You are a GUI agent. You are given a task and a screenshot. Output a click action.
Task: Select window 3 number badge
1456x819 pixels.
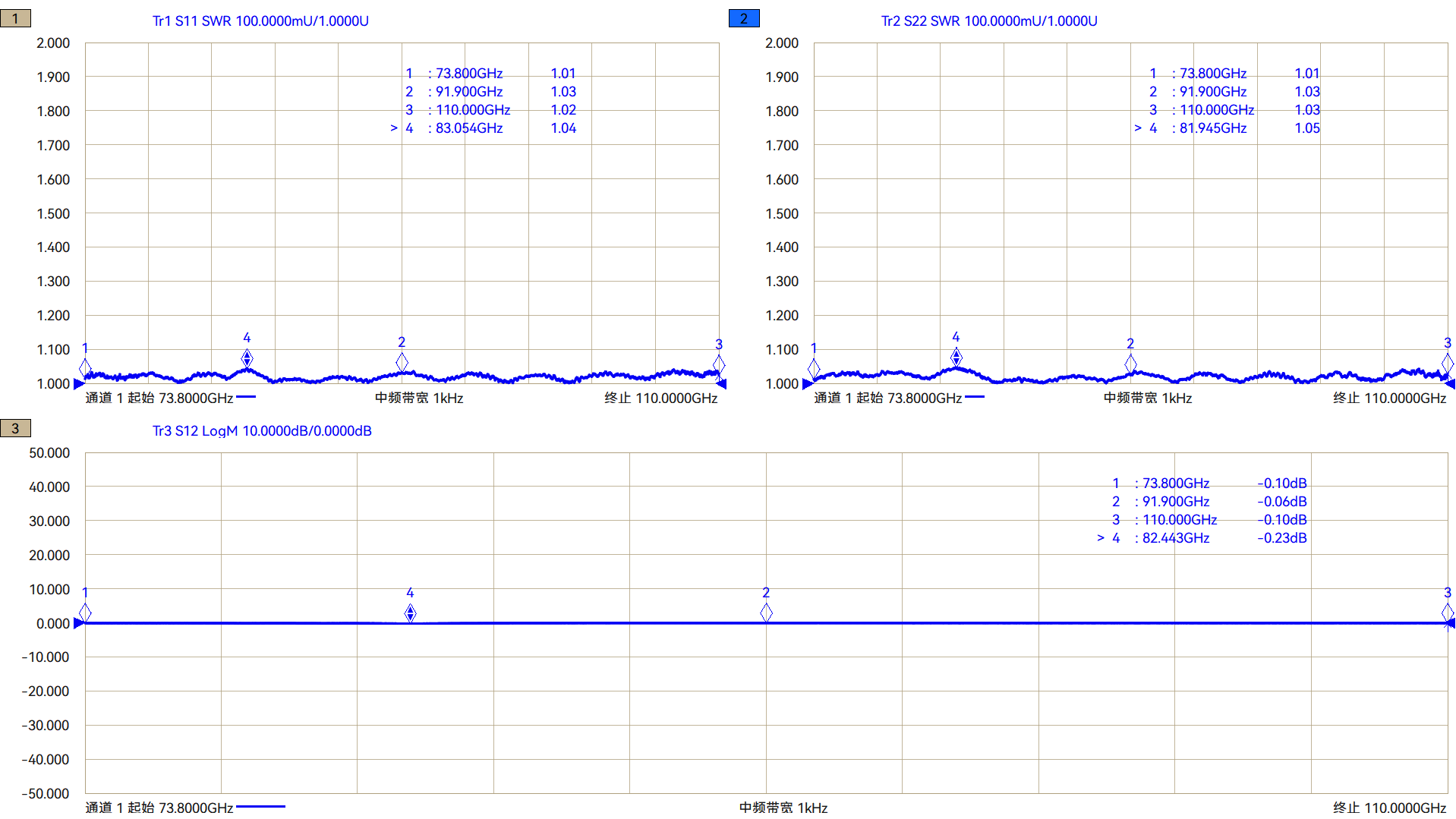pos(15,429)
